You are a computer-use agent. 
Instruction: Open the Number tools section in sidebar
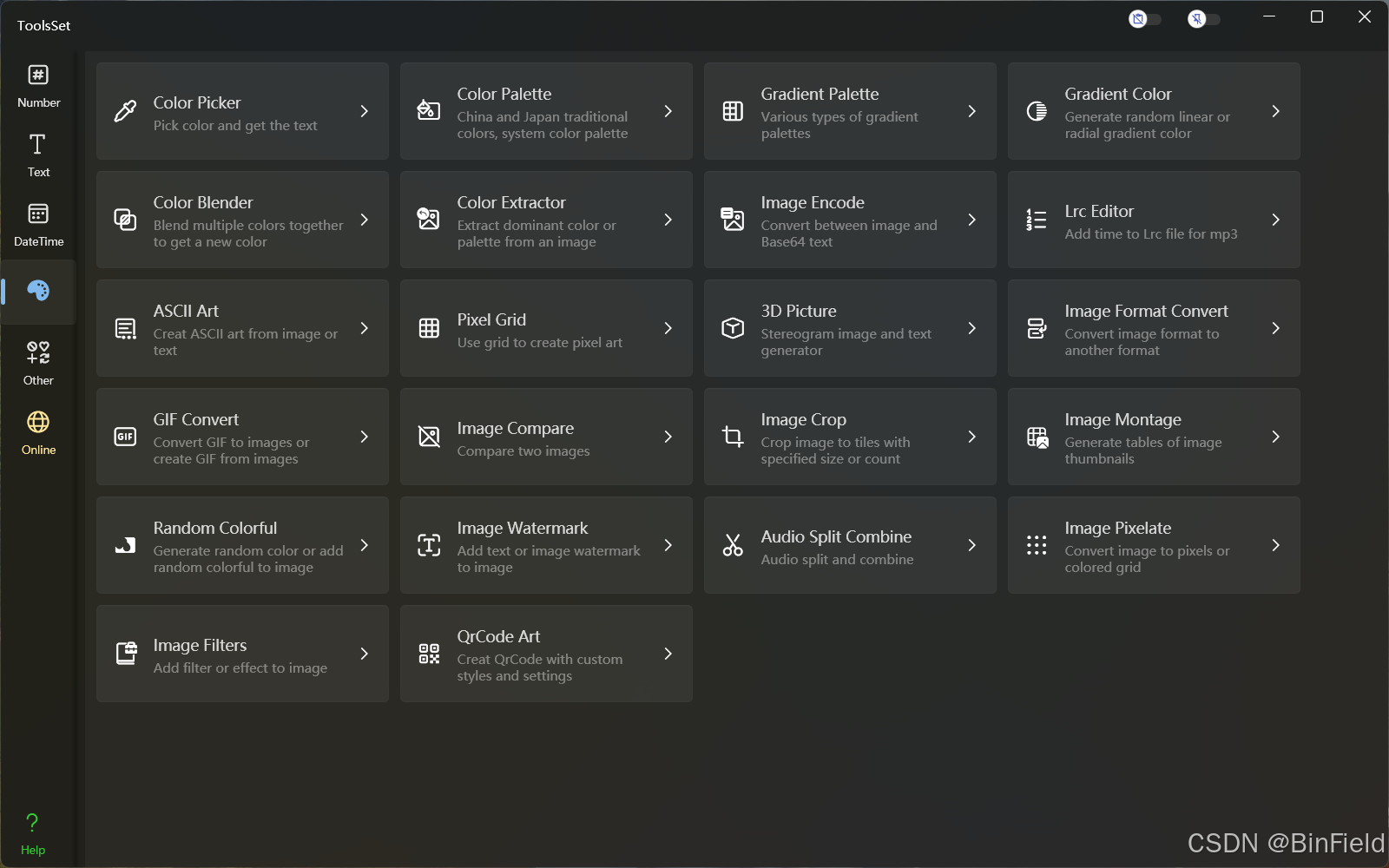(x=38, y=87)
